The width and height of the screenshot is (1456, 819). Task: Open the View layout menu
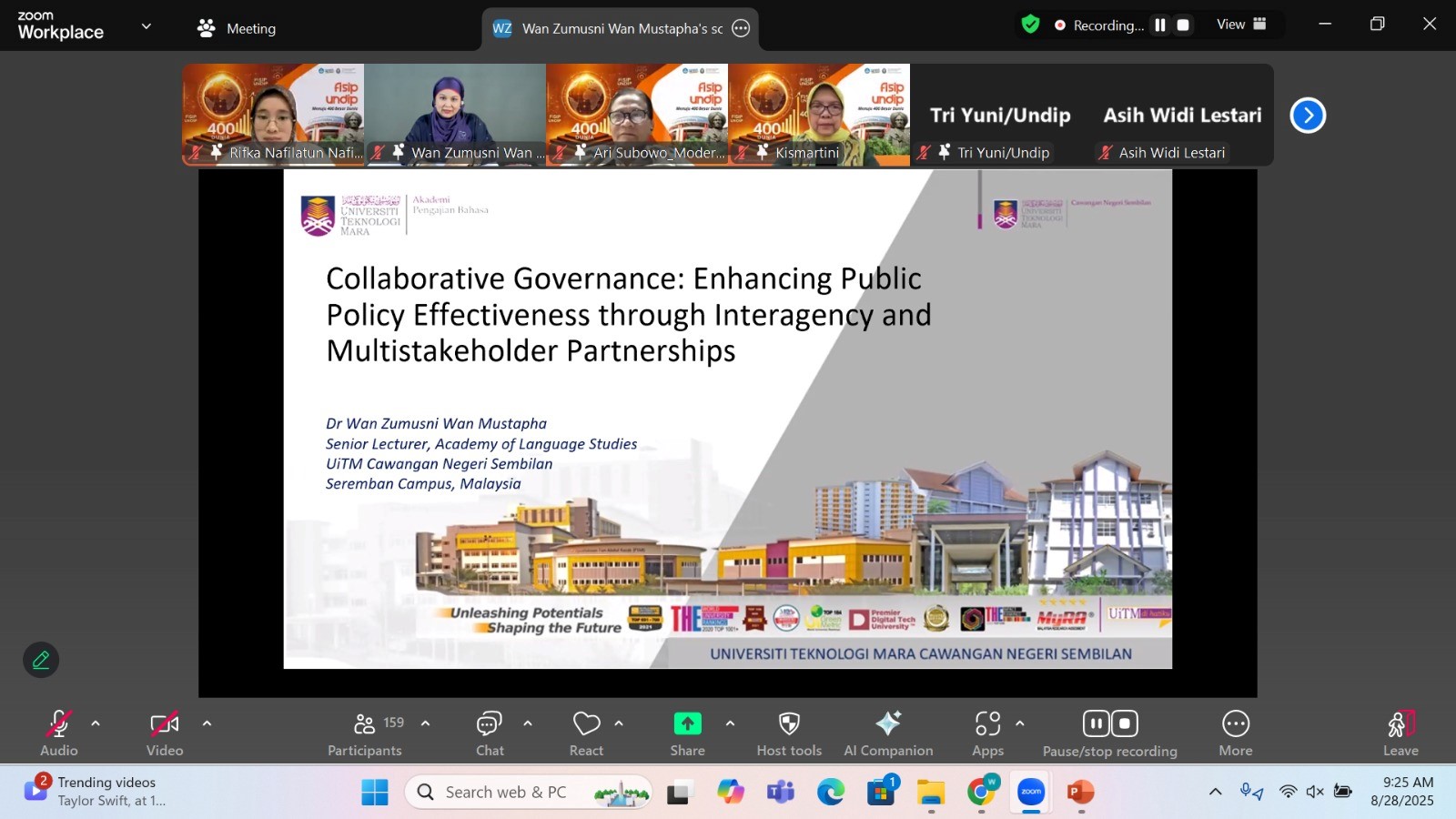pyautogui.click(x=1241, y=25)
